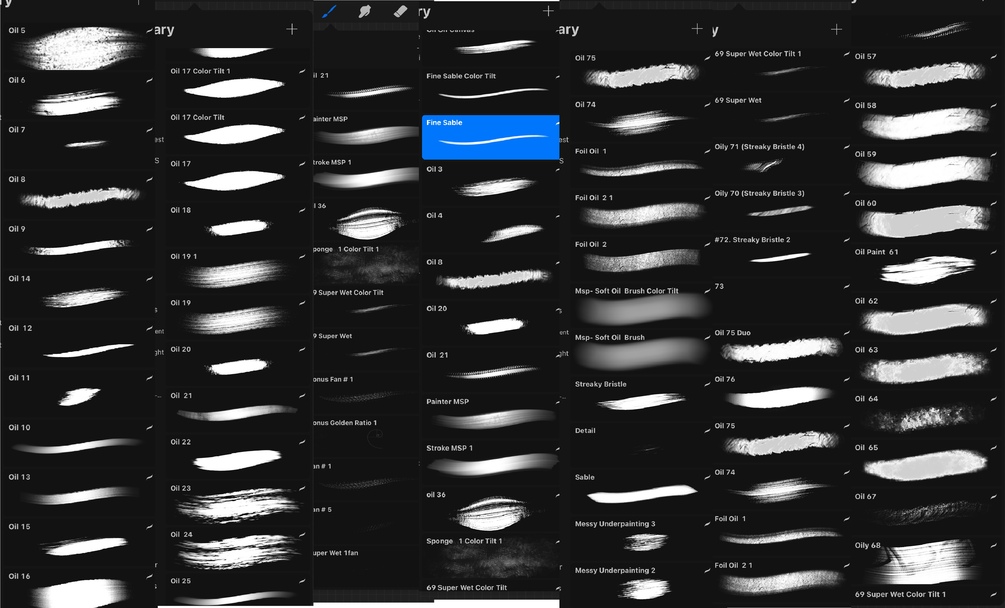The width and height of the screenshot is (1005, 608).
Task: Select the Oil 11 brush
Action: (78, 395)
